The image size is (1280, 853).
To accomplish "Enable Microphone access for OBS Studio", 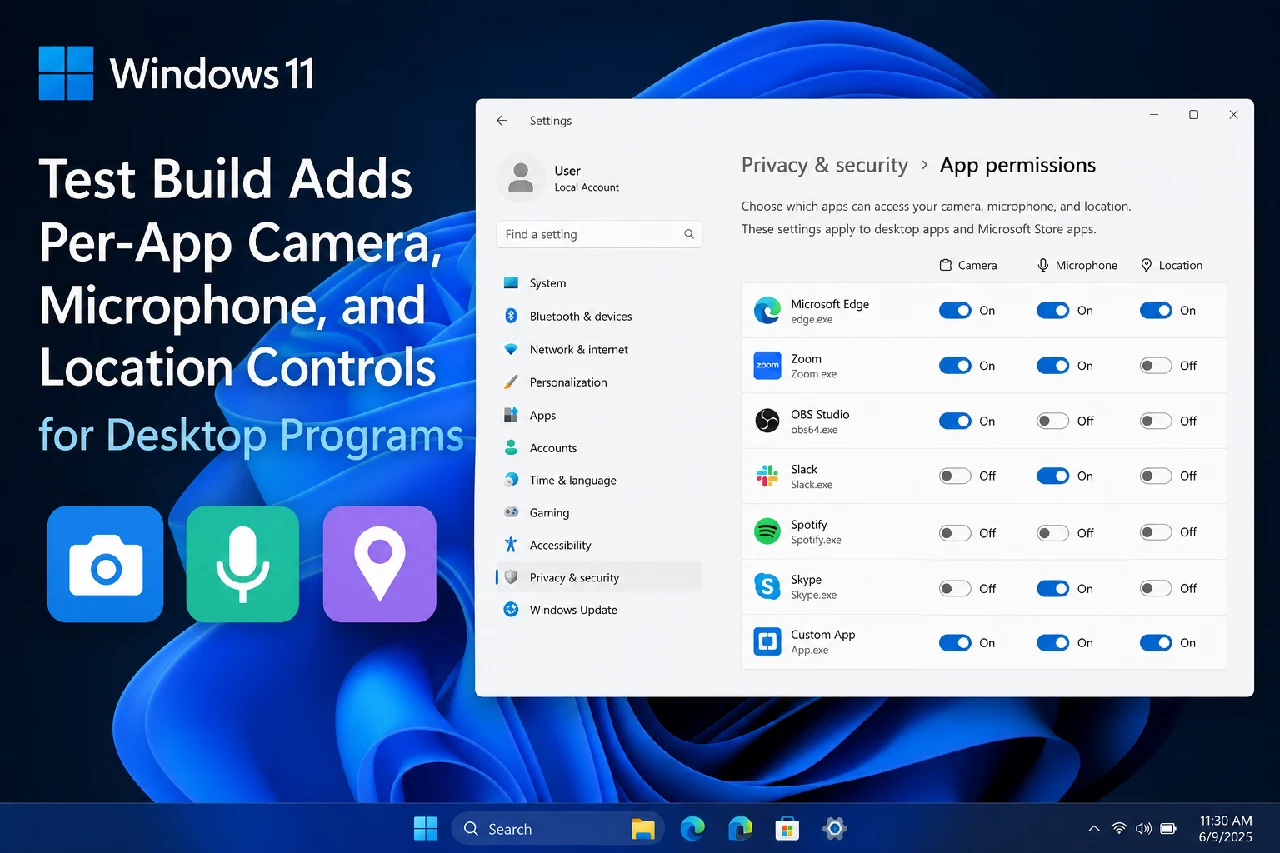I will (x=1053, y=421).
